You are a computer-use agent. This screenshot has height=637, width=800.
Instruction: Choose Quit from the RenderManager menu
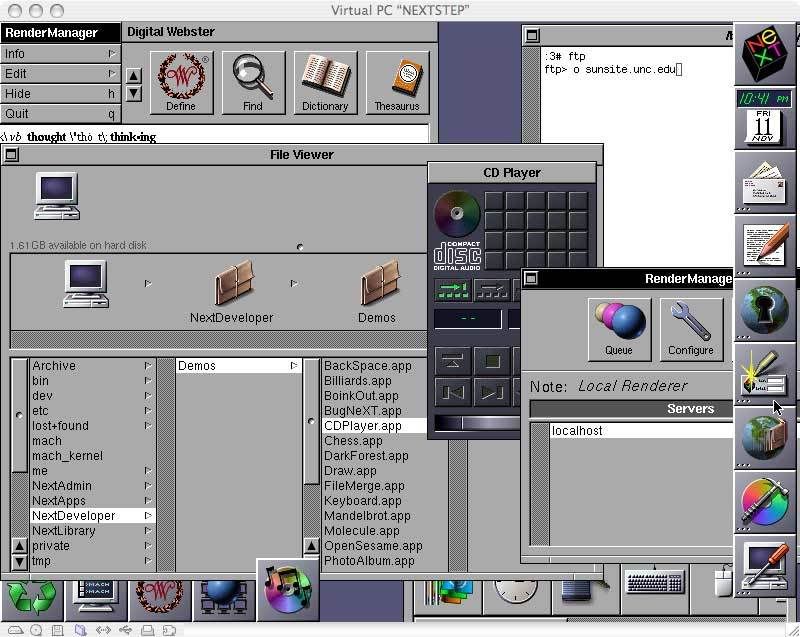[x=60, y=114]
